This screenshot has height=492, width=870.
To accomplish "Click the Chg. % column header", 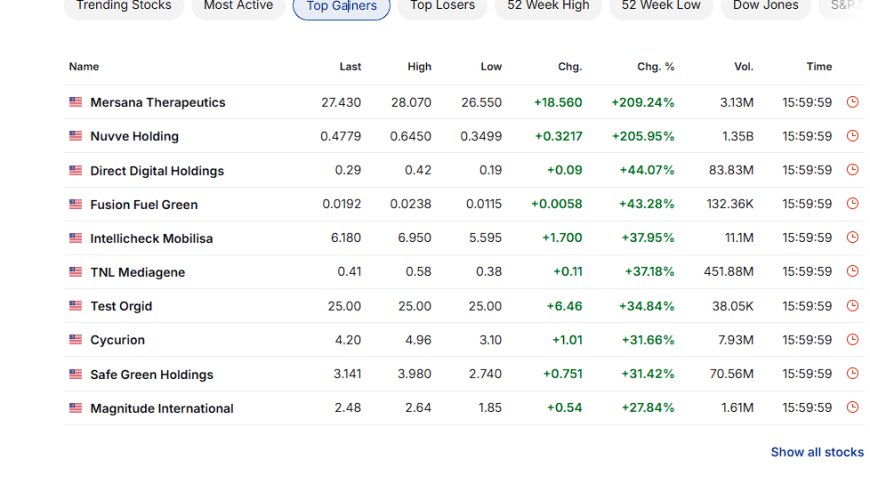I will 655,67.
